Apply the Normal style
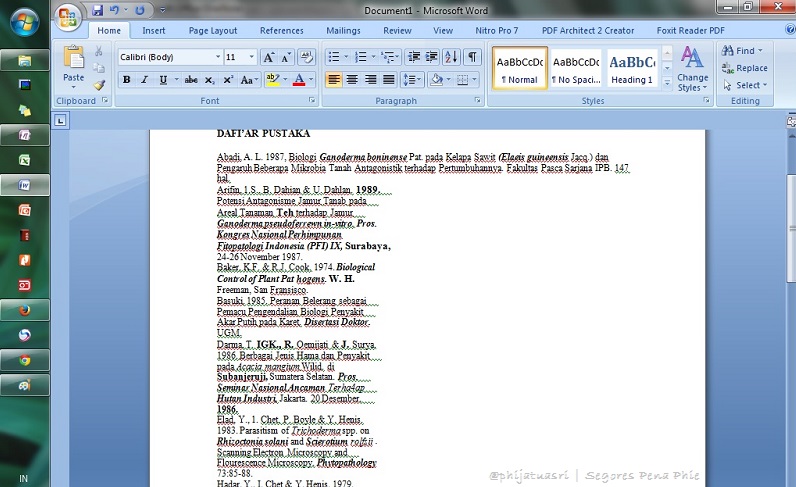796x487 pixels. point(520,68)
